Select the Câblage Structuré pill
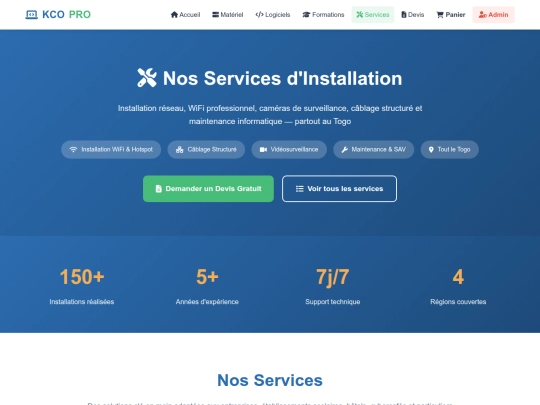This screenshot has width=540, height=405. tap(206, 149)
